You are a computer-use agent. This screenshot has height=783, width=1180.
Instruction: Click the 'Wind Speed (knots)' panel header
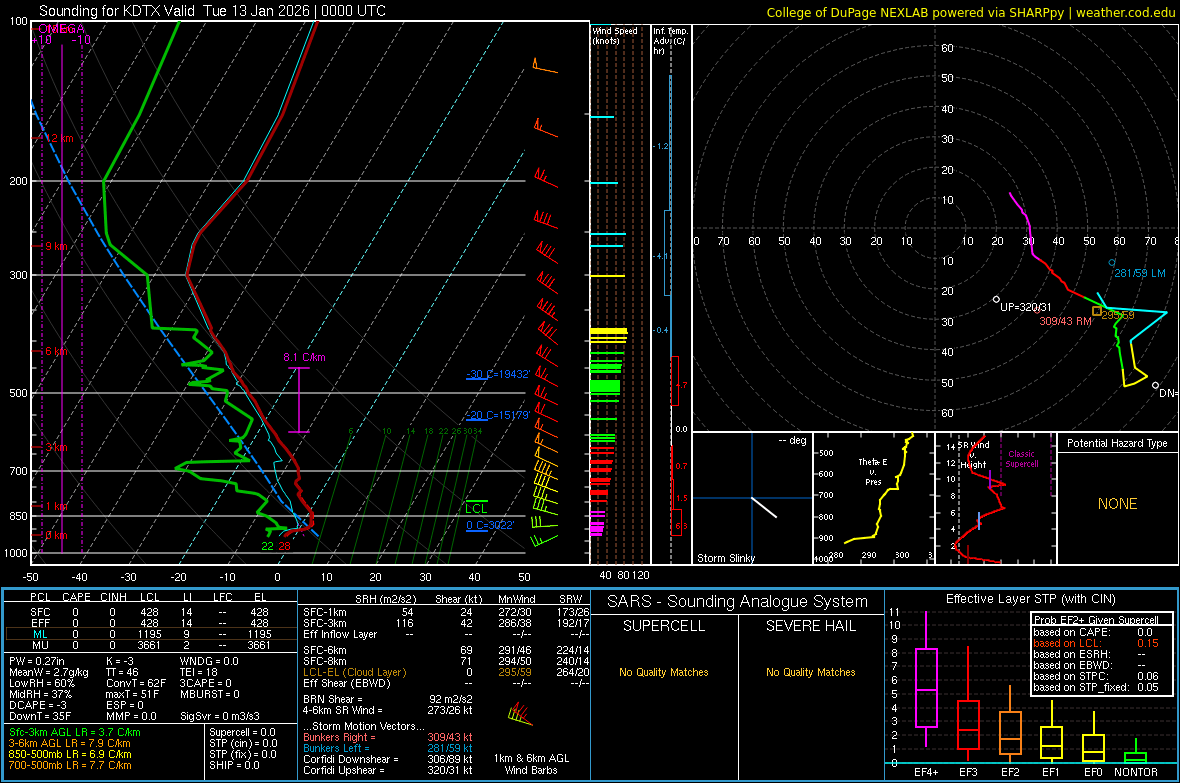[615, 35]
